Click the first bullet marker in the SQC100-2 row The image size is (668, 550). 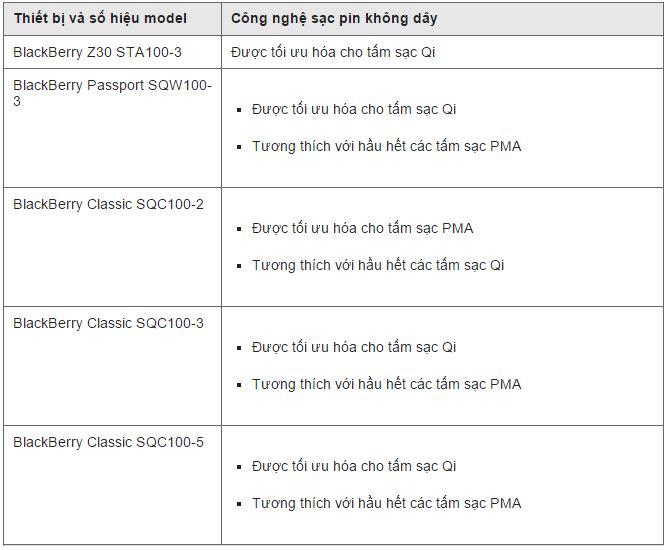pos(240,229)
